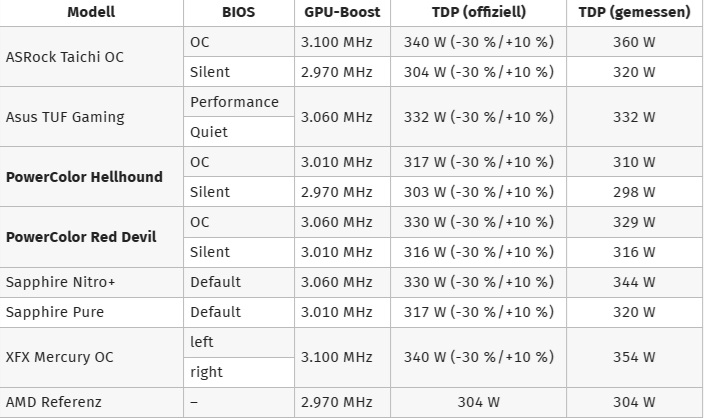Select the 298 W measured TDP cell
This screenshot has width=704, height=418.
pos(634,192)
